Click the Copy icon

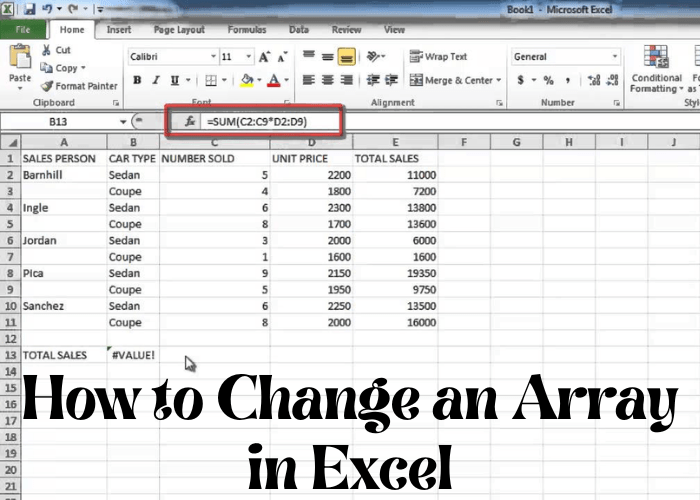46,68
